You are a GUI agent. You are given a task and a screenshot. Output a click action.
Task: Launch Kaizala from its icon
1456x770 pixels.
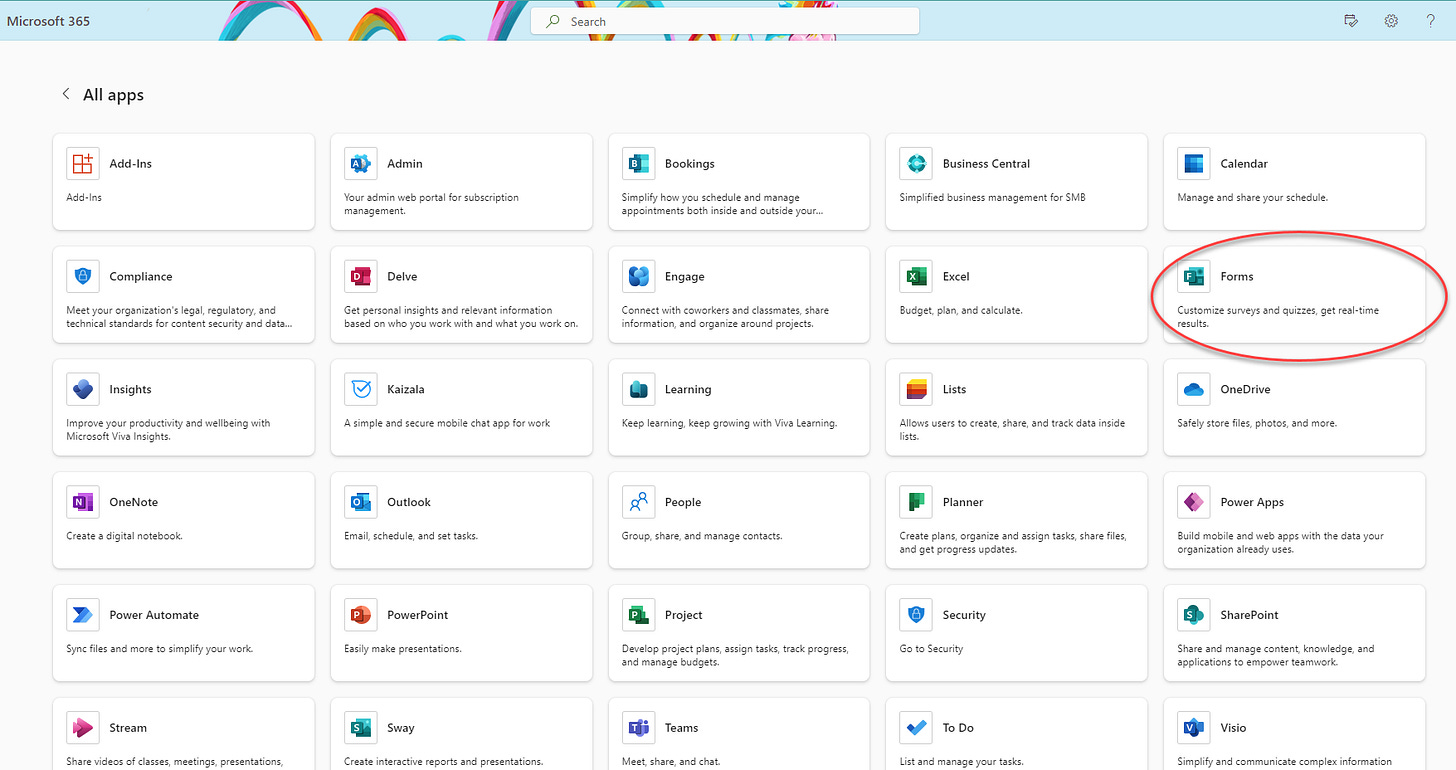[360, 389]
